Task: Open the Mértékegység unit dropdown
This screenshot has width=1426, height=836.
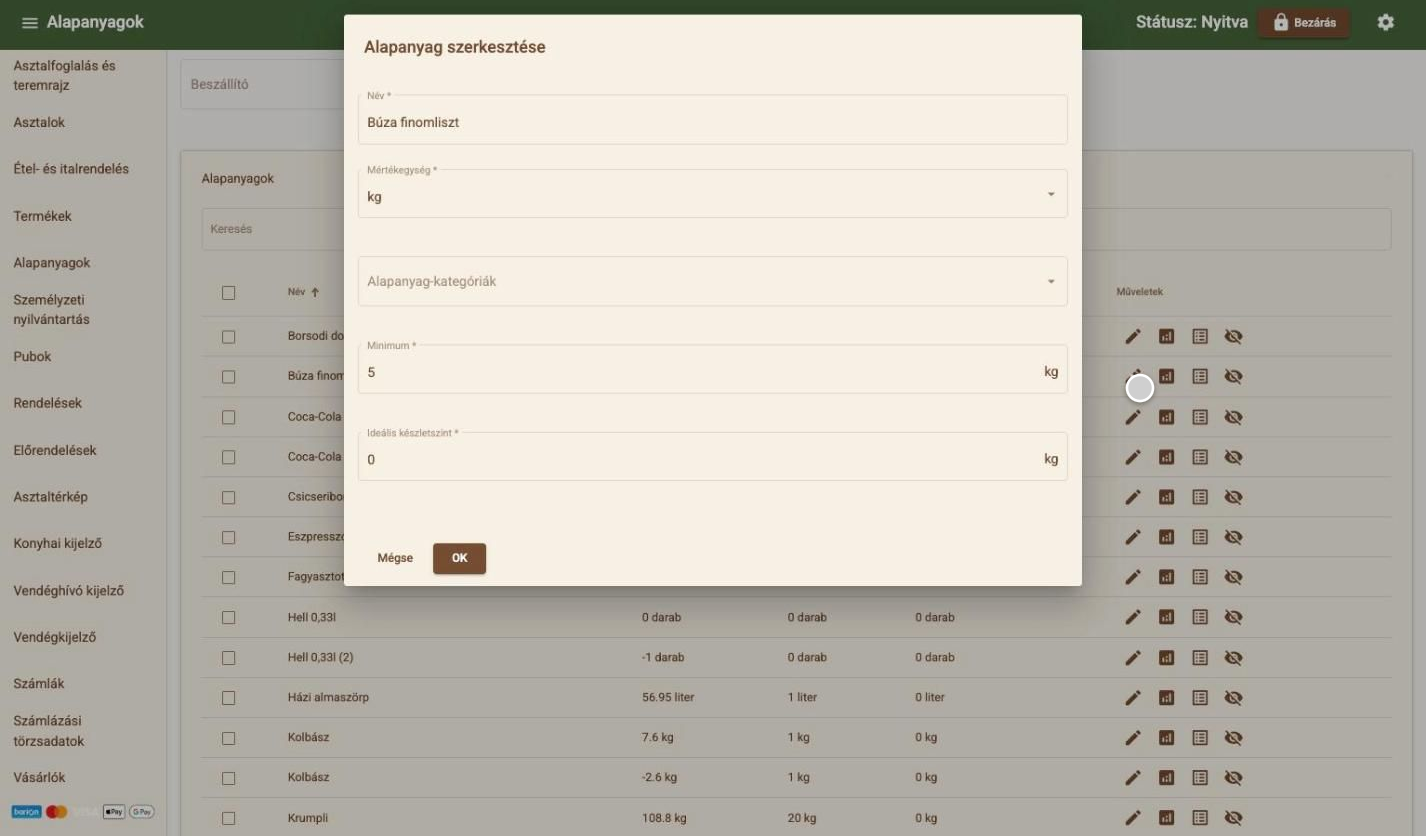Action: click(712, 194)
